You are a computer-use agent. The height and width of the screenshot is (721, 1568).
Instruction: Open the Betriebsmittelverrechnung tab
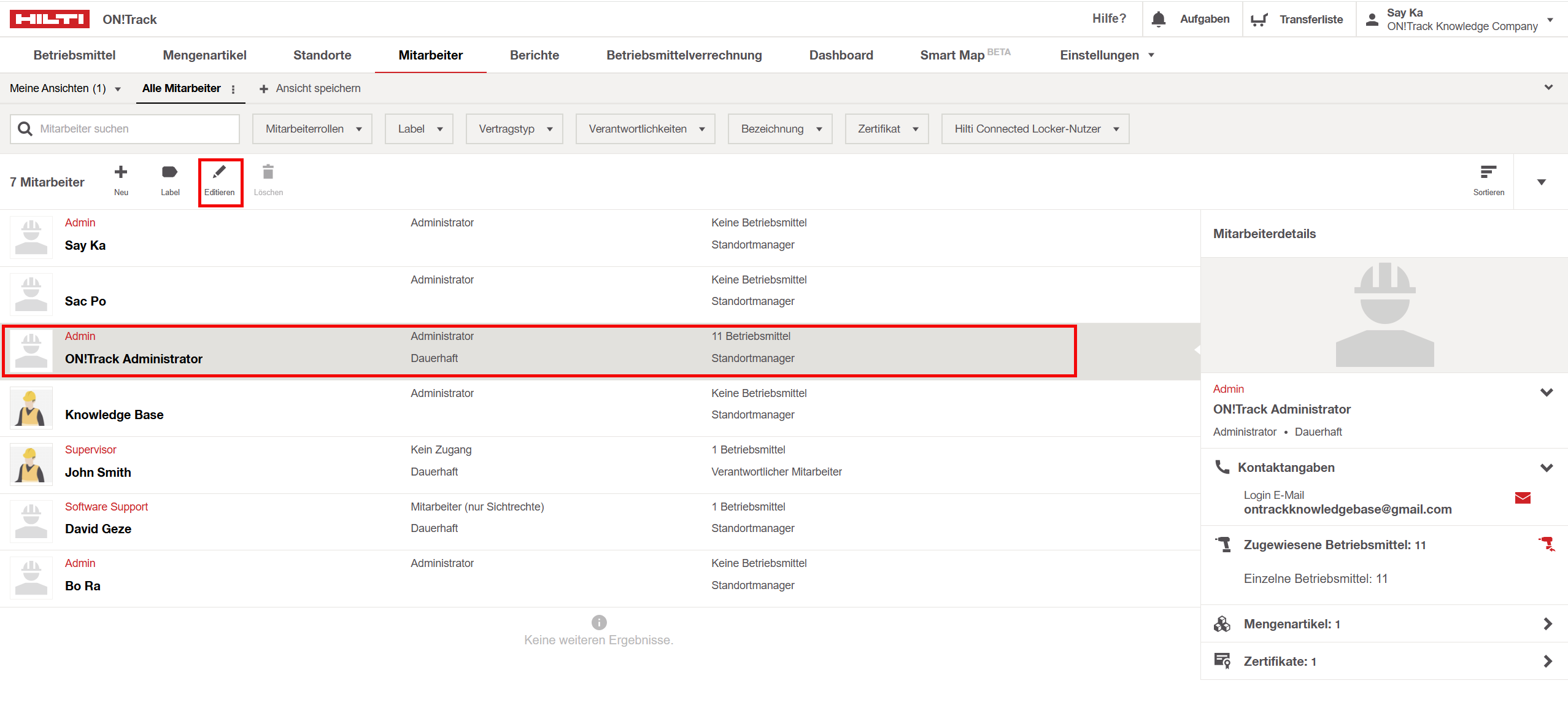pyautogui.click(x=684, y=55)
